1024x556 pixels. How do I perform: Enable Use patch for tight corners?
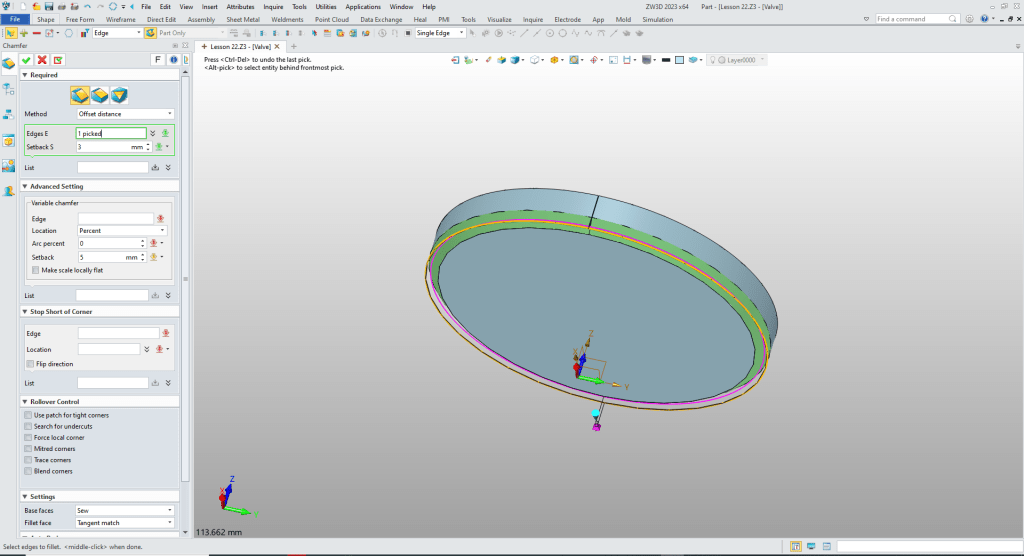pyautogui.click(x=27, y=415)
